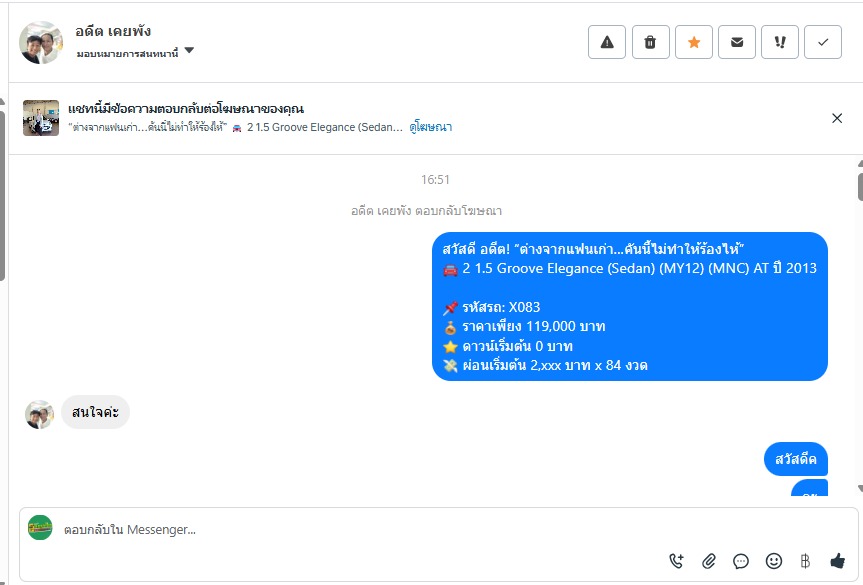Delete conversation with the trash icon

[650, 42]
